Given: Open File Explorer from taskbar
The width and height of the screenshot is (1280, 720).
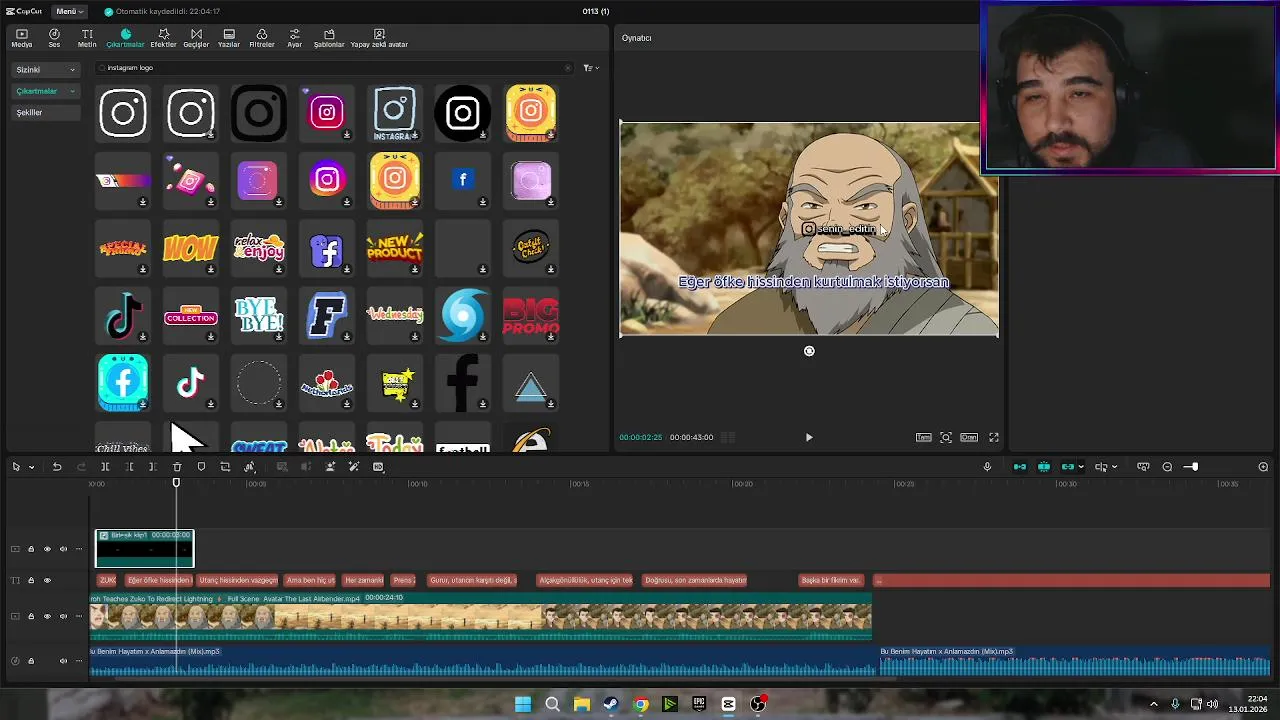Looking at the screenshot, I should click(581, 704).
